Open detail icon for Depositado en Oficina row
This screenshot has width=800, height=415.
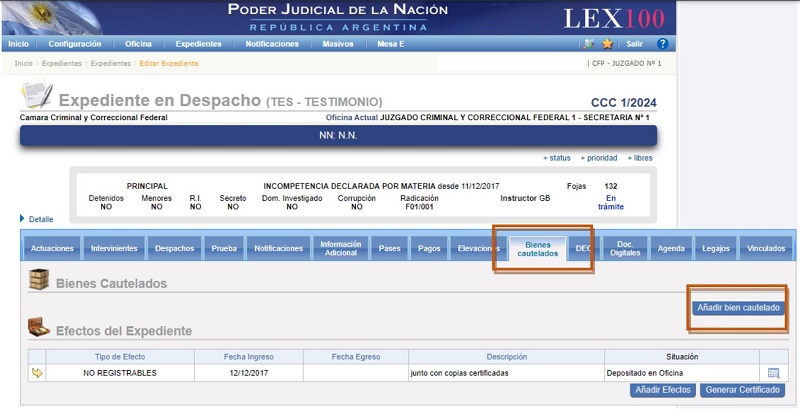773,373
